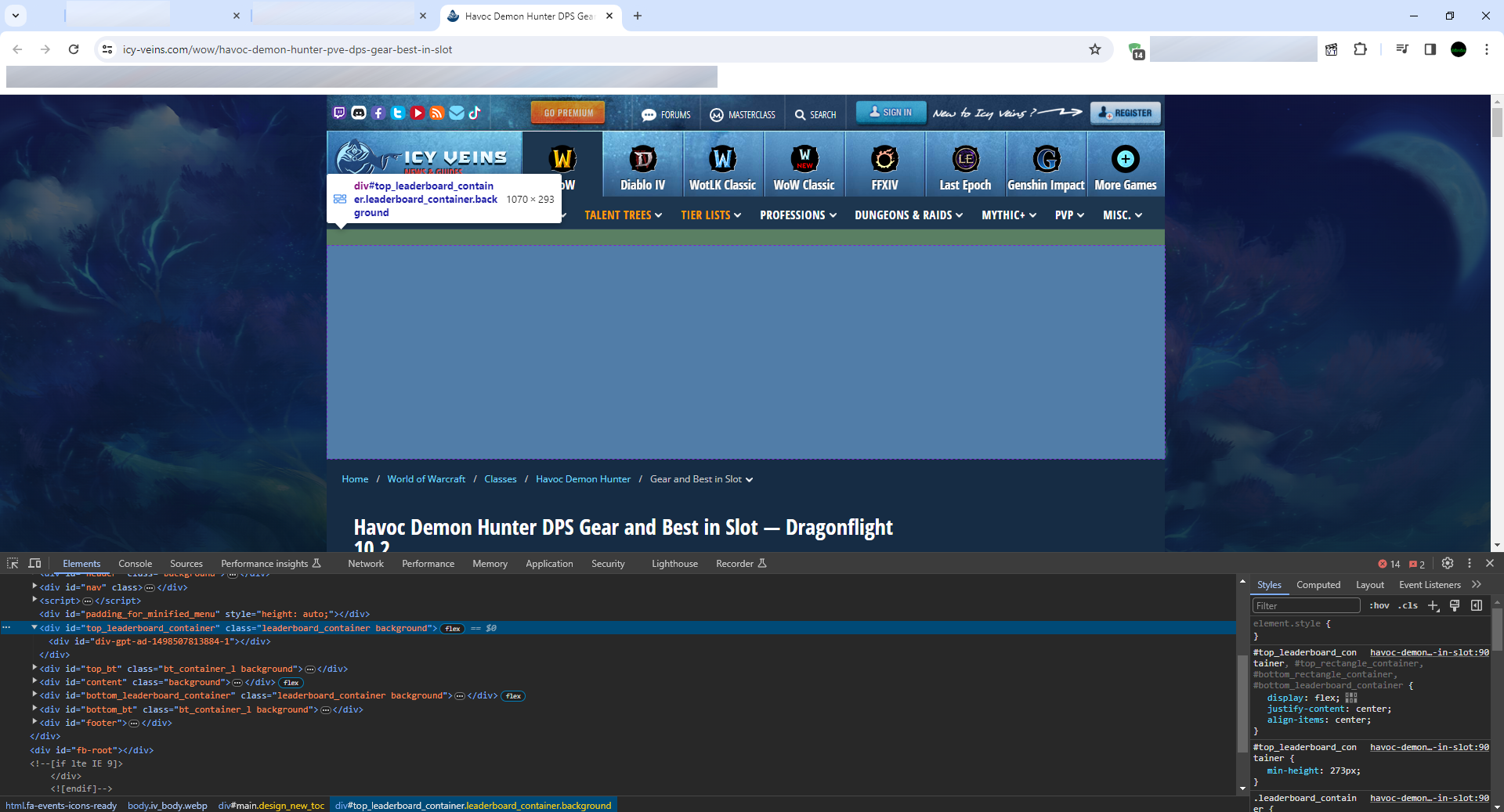The height and width of the screenshot is (812, 1504).
Task: Open the Tier Lists dropdown menu
Action: tap(710, 215)
